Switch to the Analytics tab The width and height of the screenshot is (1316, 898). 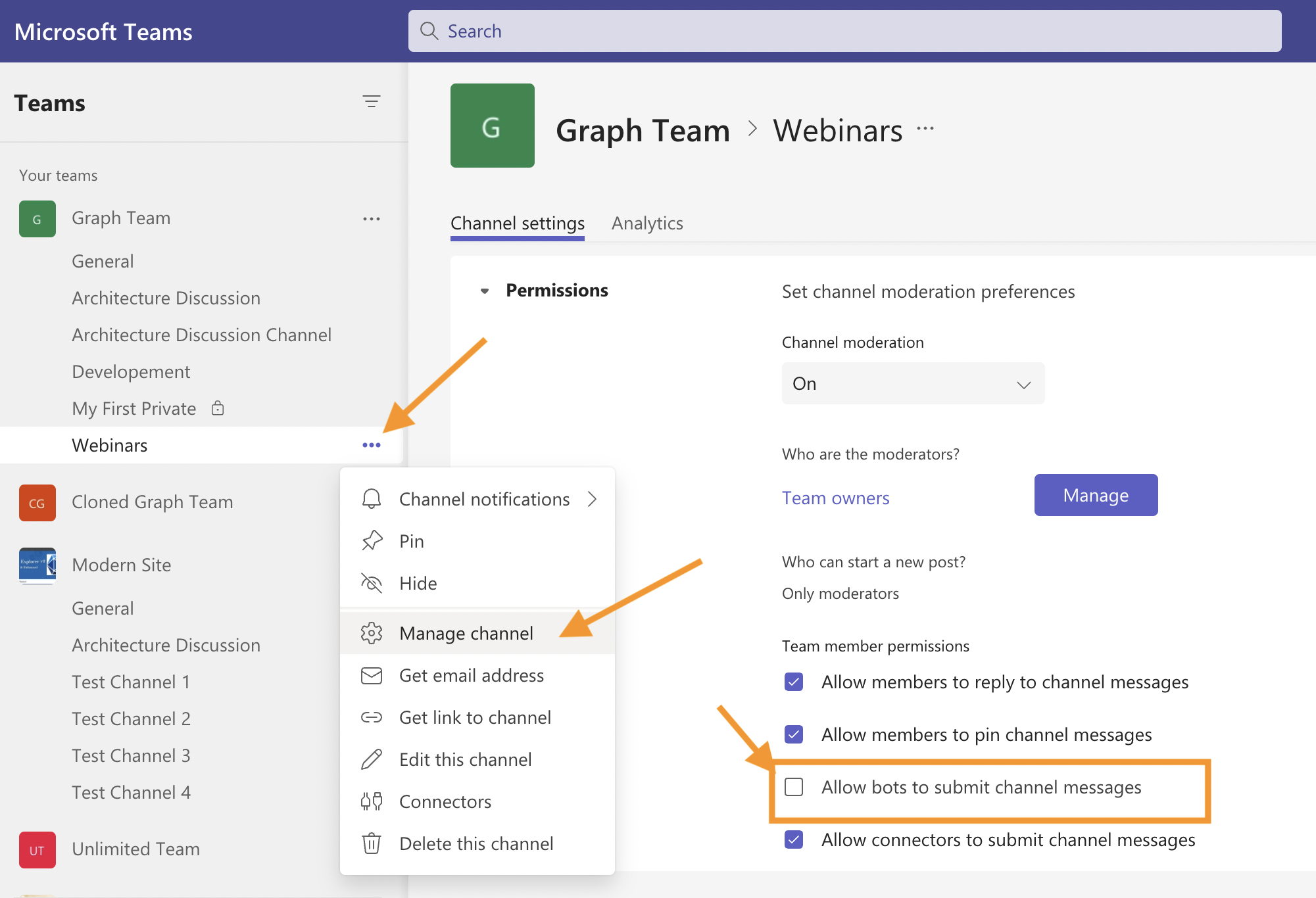646,224
